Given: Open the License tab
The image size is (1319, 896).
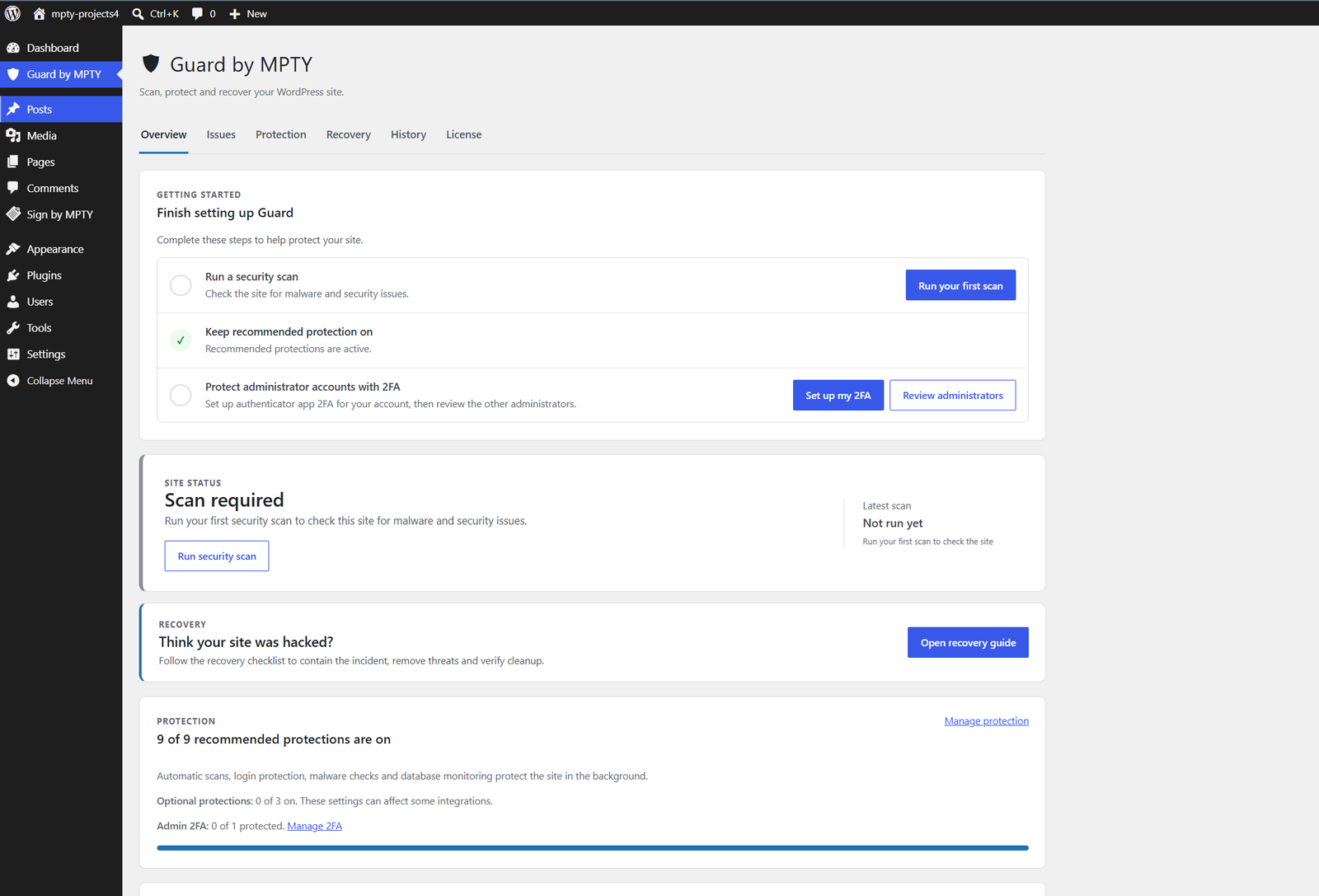Looking at the screenshot, I should point(464,134).
